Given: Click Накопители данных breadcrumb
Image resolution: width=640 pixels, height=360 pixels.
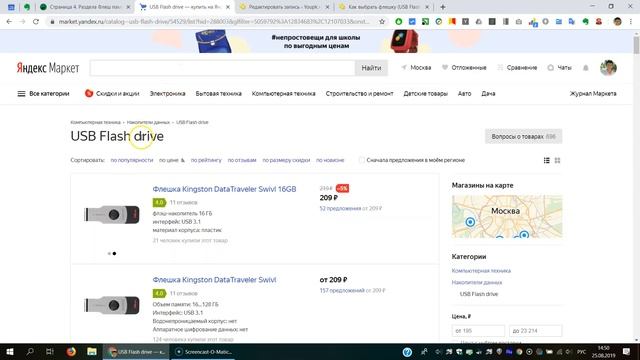Looking at the screenshot, I should click(148, 122).
